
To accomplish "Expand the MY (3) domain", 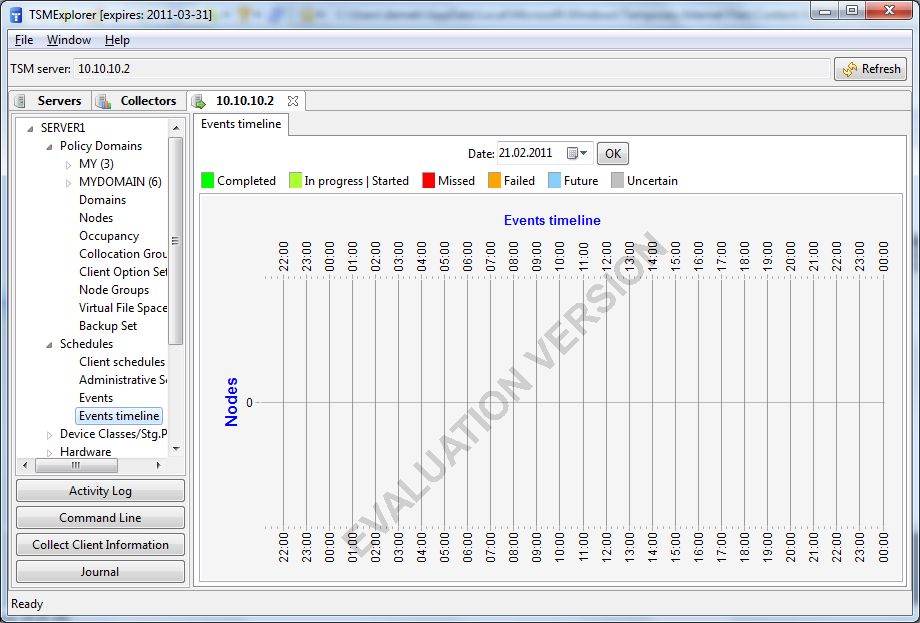I will [x=68, y=165].
